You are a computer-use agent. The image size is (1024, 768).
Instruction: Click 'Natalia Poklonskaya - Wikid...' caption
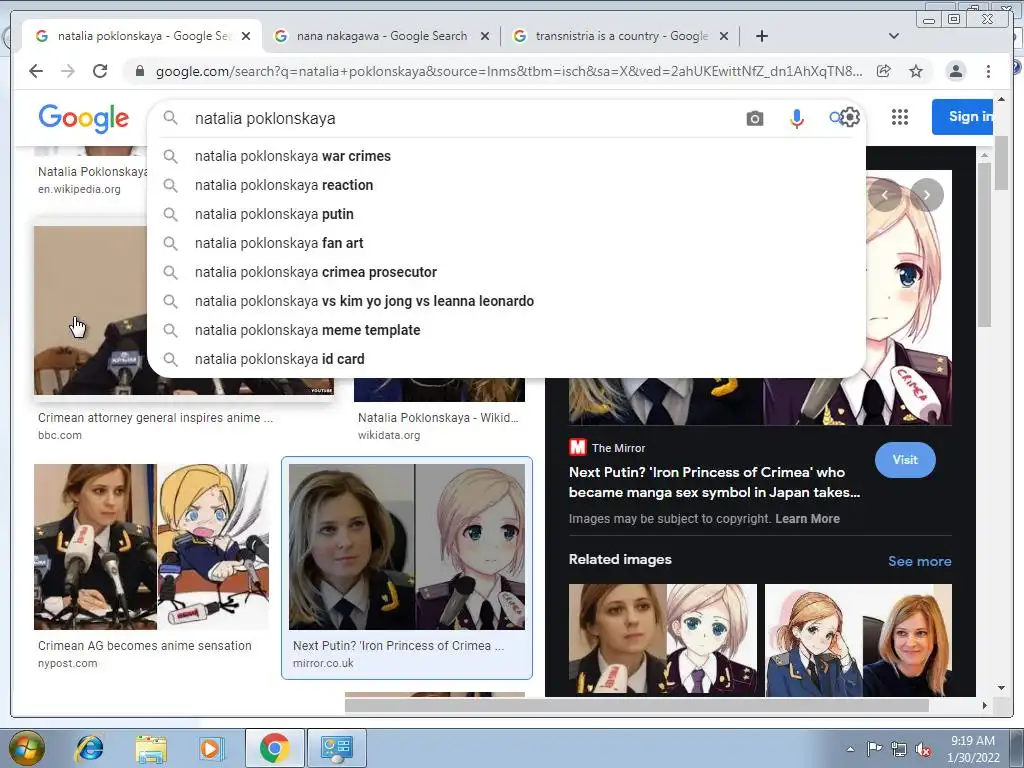[438, 417]
